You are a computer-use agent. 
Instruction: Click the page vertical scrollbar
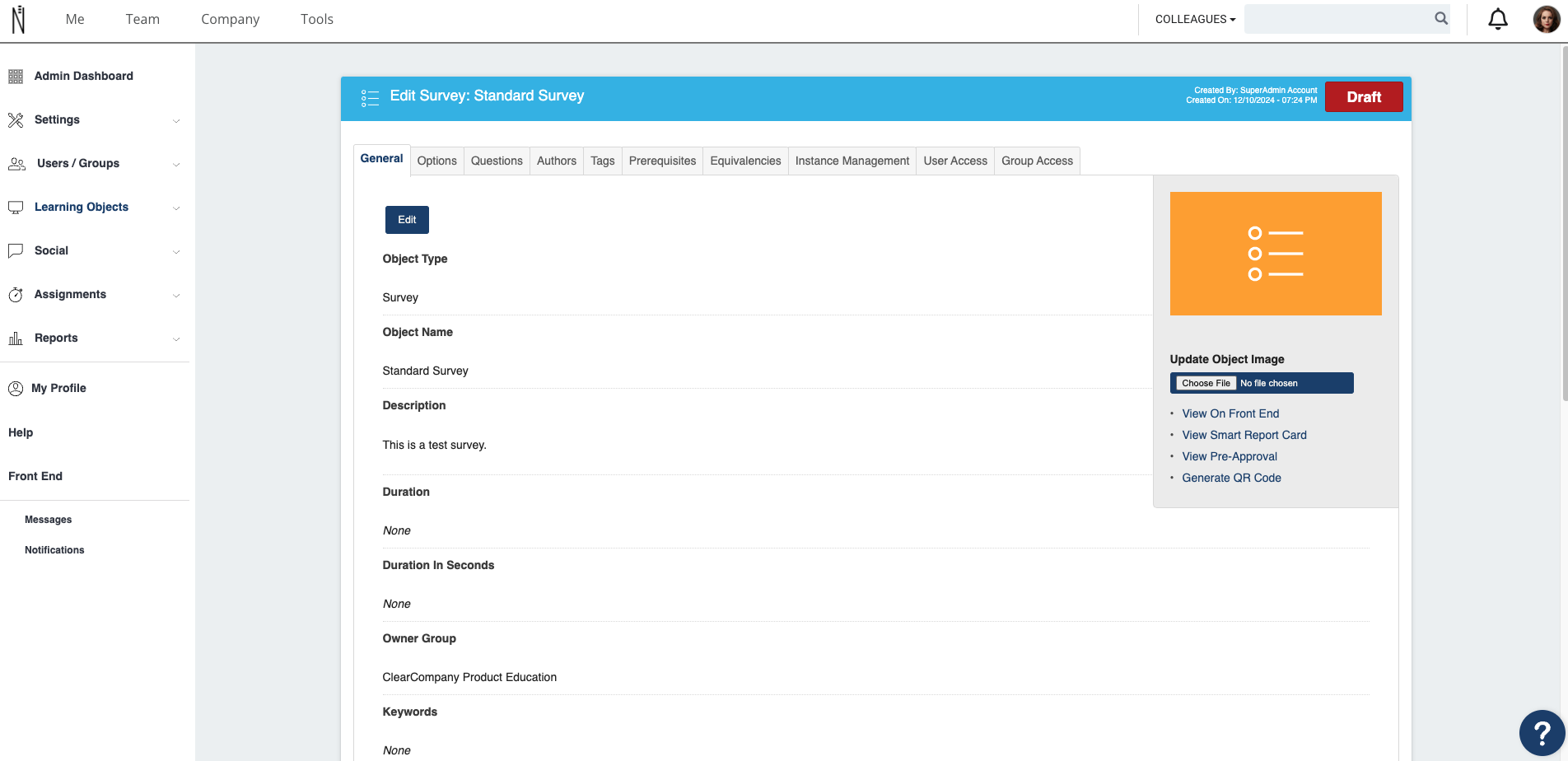click(1564, 222)
